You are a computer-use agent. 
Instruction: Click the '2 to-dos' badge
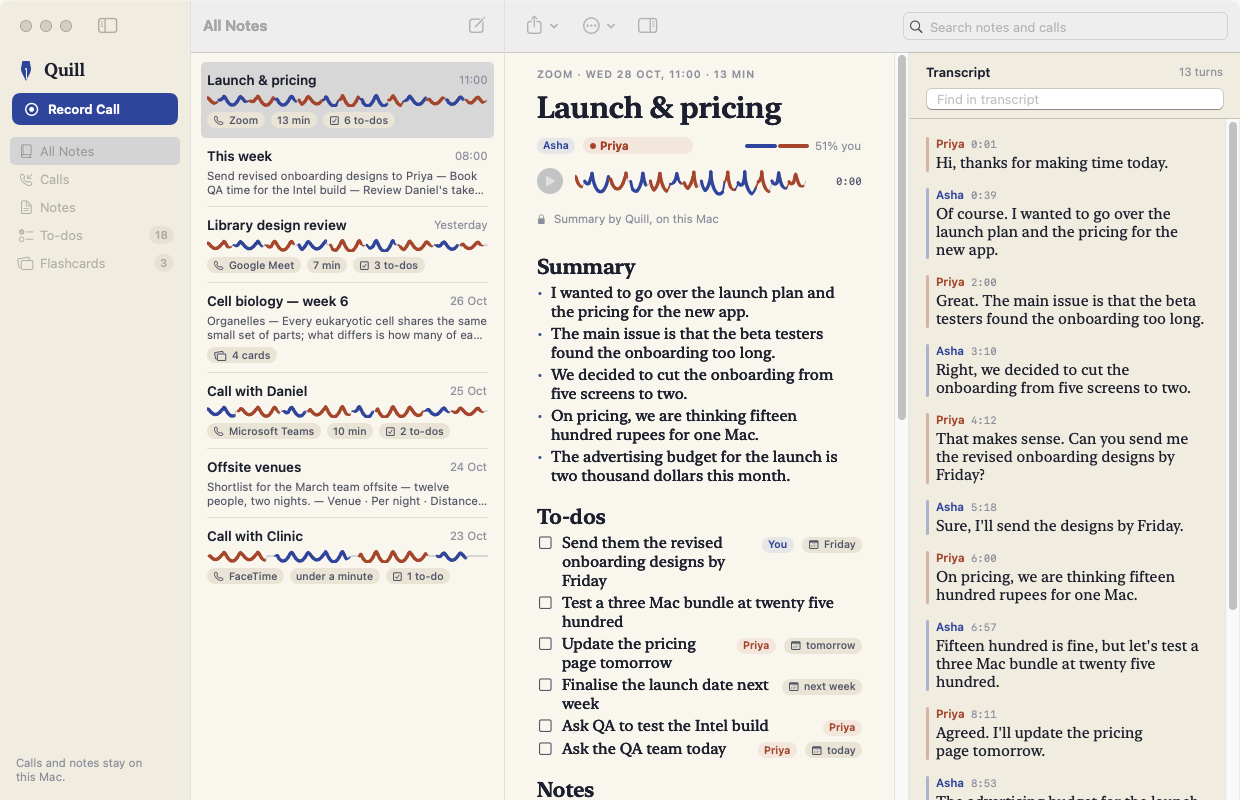pyautogui.click(x=415, y=431)
